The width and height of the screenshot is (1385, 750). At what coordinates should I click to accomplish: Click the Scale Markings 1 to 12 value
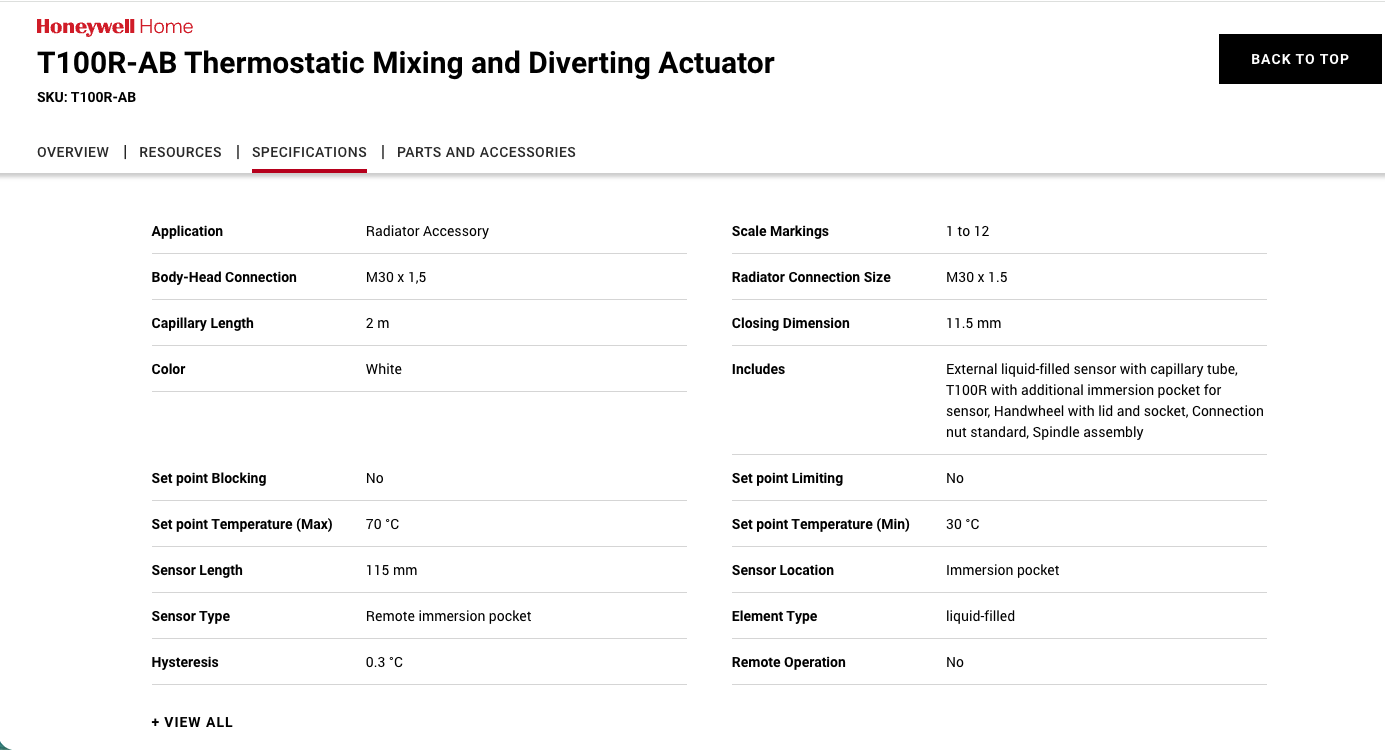[967, 231]
